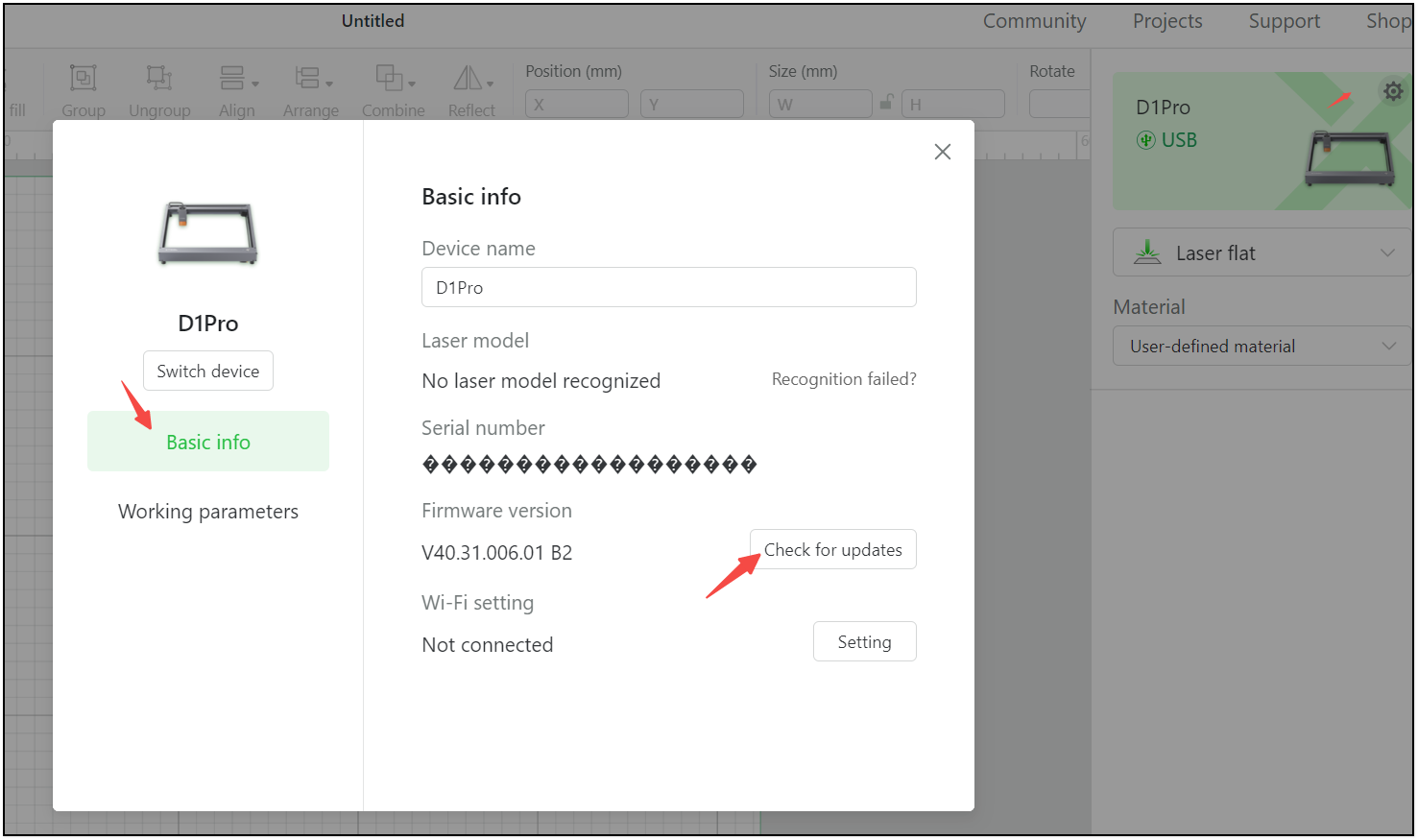Click the Switch device button

208,372
